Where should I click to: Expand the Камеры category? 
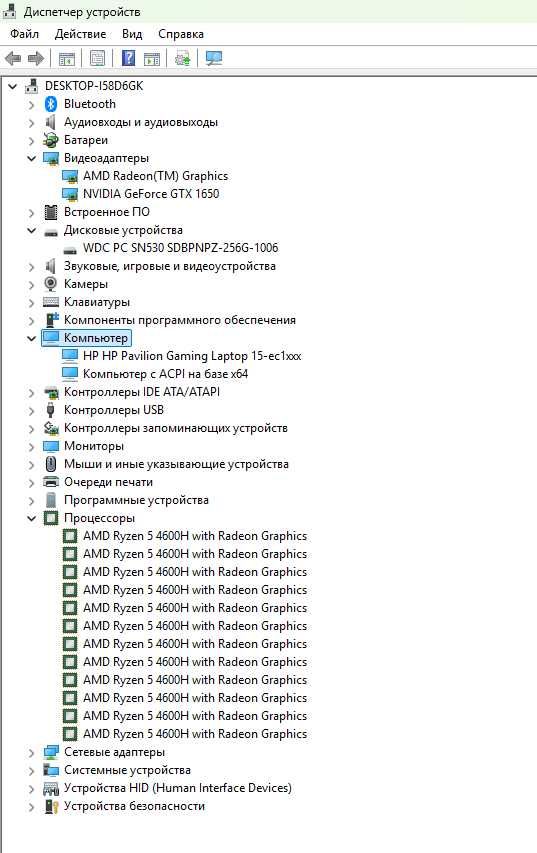(x=32, y=284)
